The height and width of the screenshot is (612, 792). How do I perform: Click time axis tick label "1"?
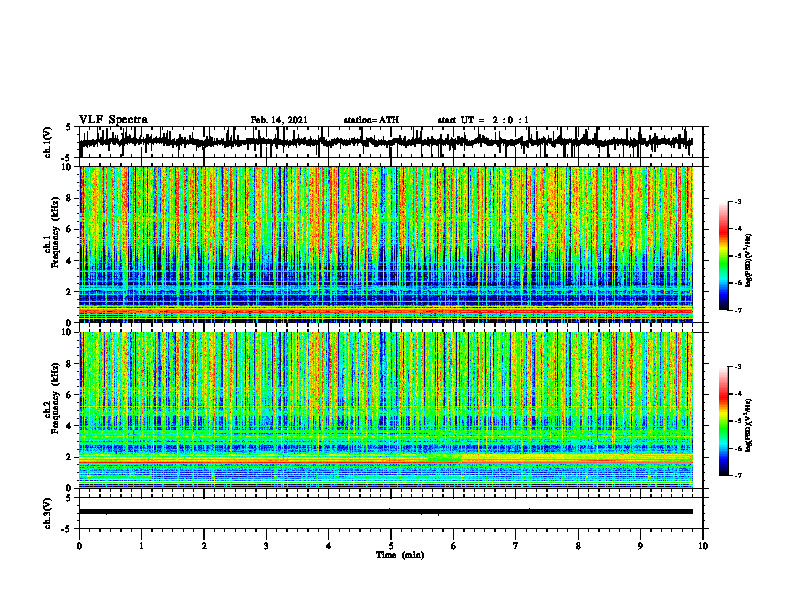[x=141, y=546]
